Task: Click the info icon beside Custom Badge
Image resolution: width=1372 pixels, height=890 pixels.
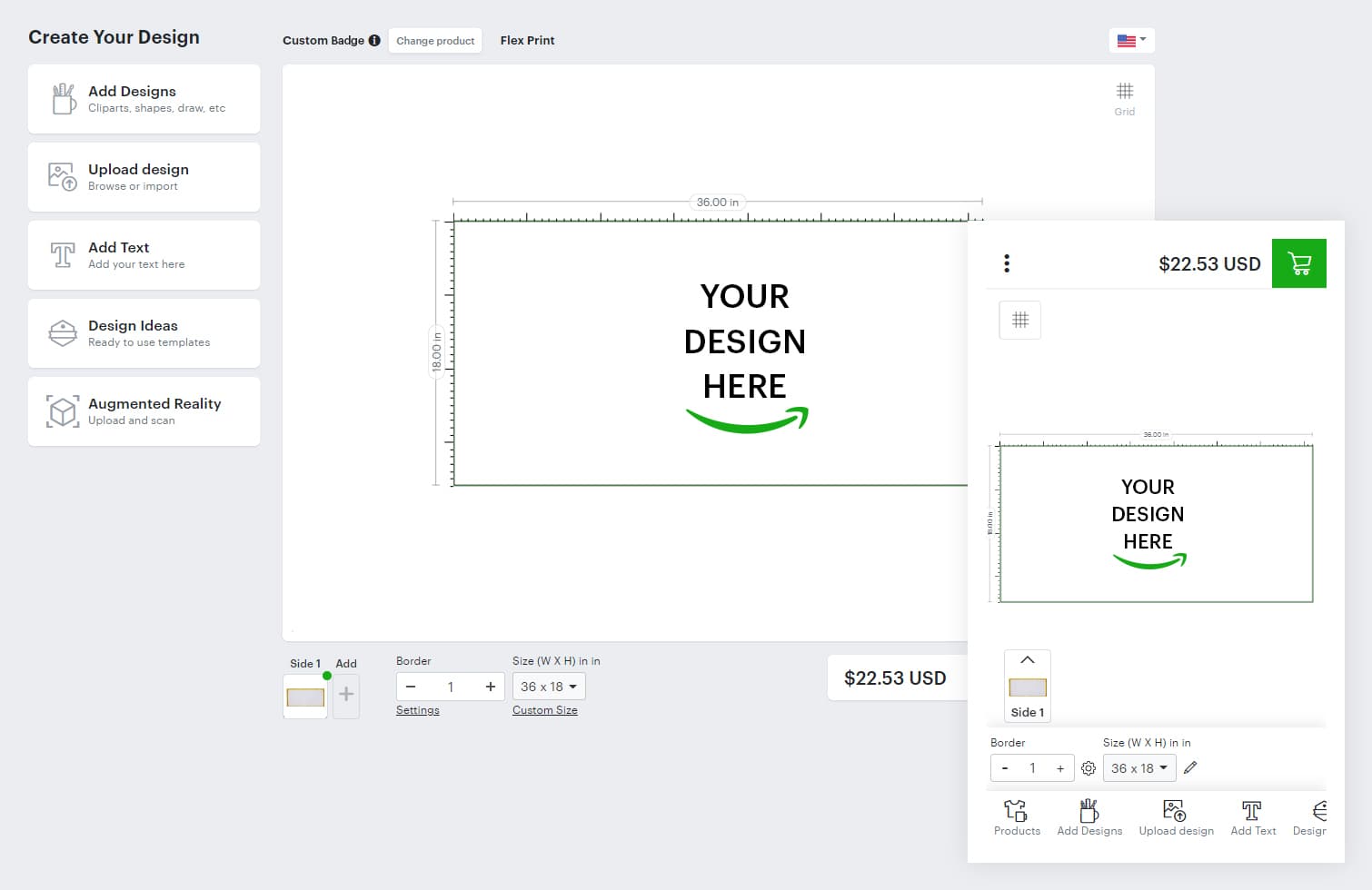Action: click(x=373, y=40)
